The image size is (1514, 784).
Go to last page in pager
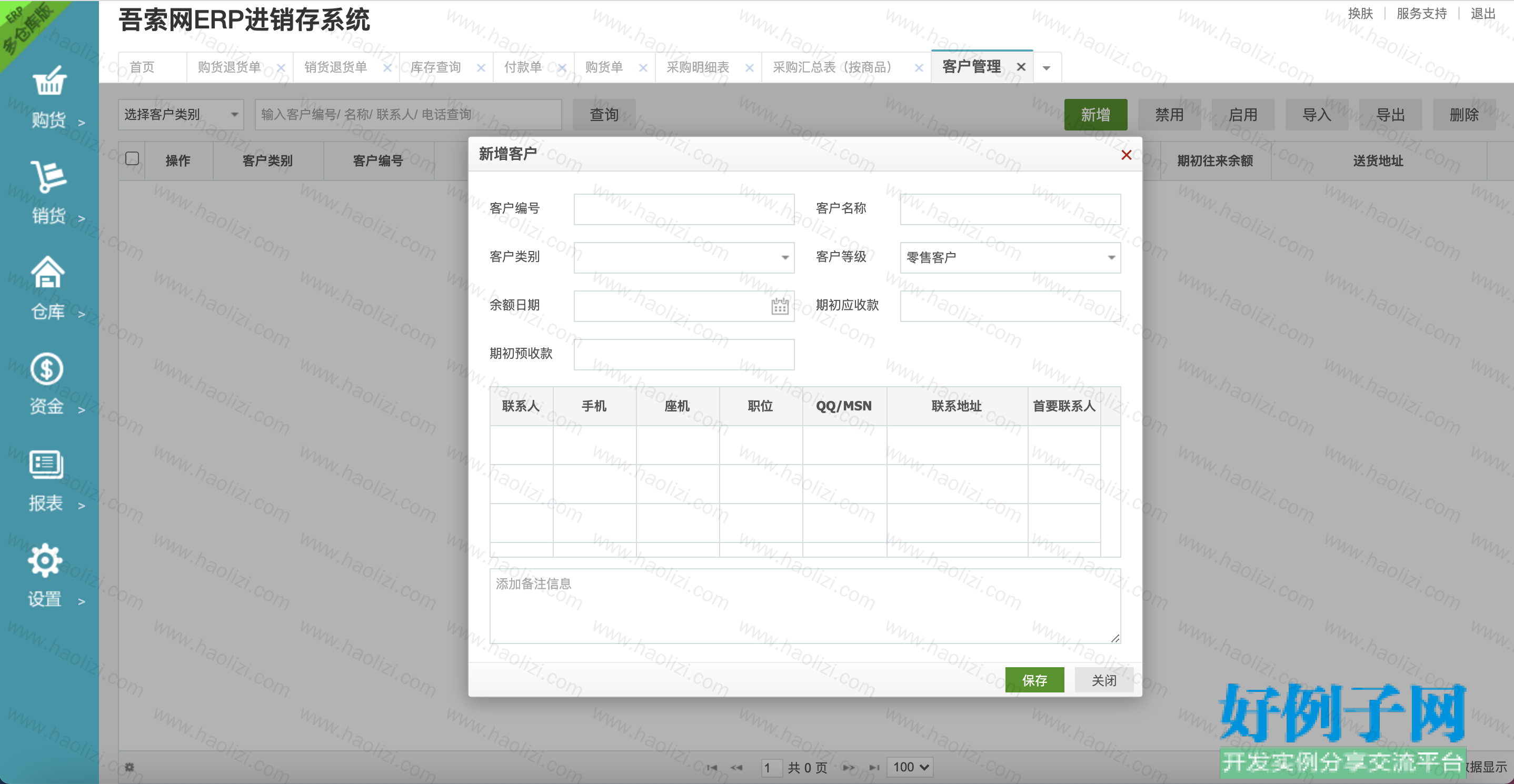coord(874,768)
